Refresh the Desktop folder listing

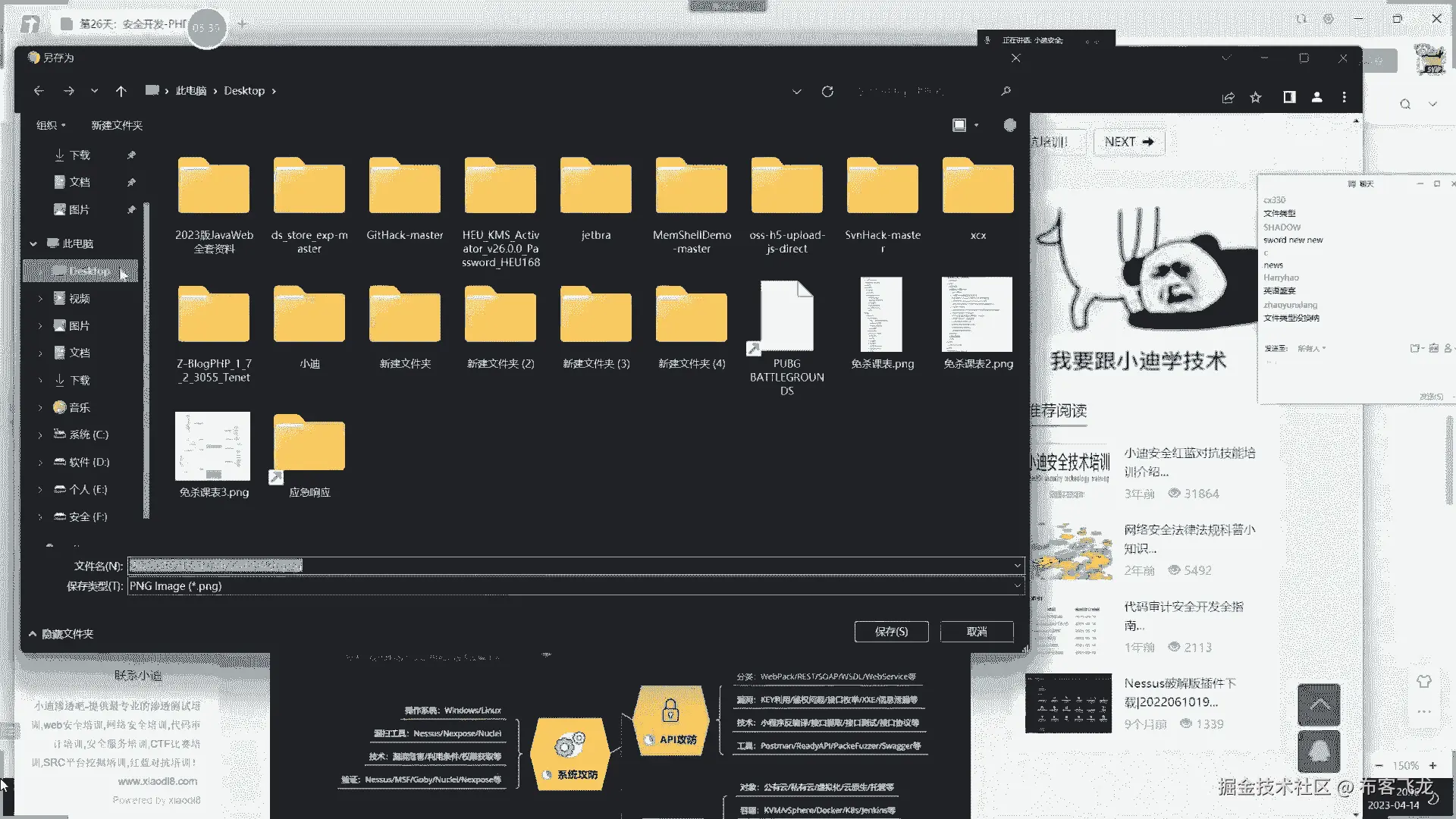pos(827,91)
